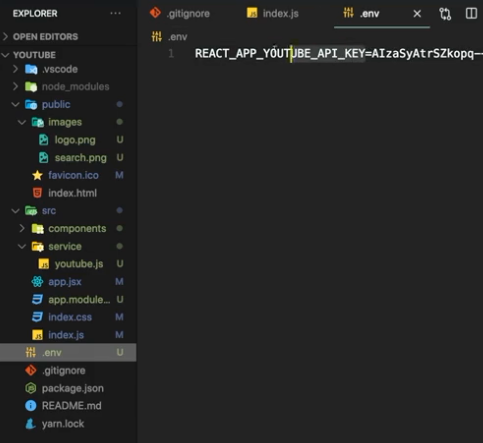The height and width of the screenshot is (443, 483).
Task: Collapse the src folder chevron
Action: [15, 211]
